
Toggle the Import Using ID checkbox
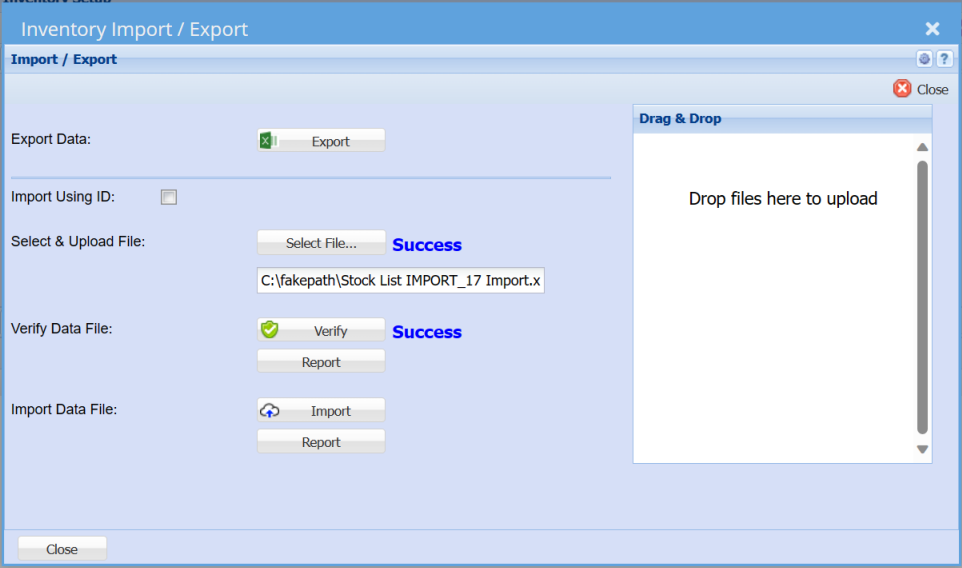pos(169,197)
